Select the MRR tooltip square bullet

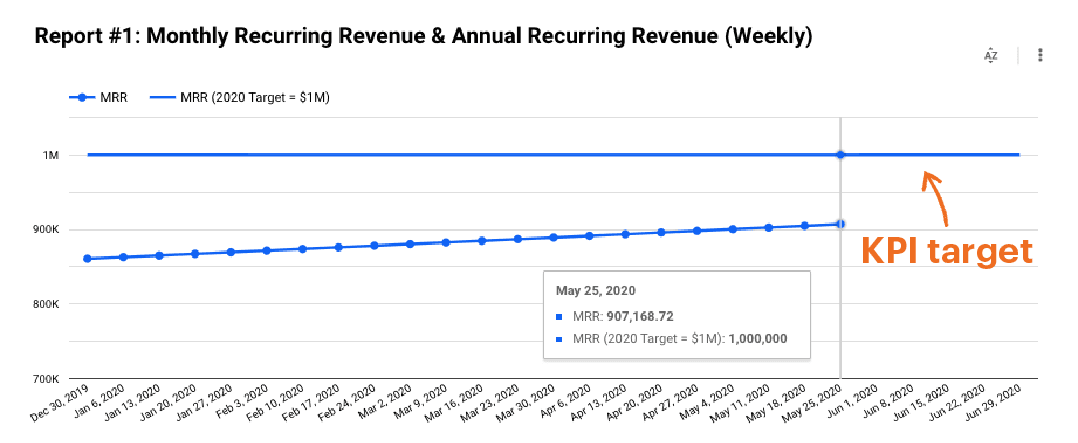click(x=559, y=317)
